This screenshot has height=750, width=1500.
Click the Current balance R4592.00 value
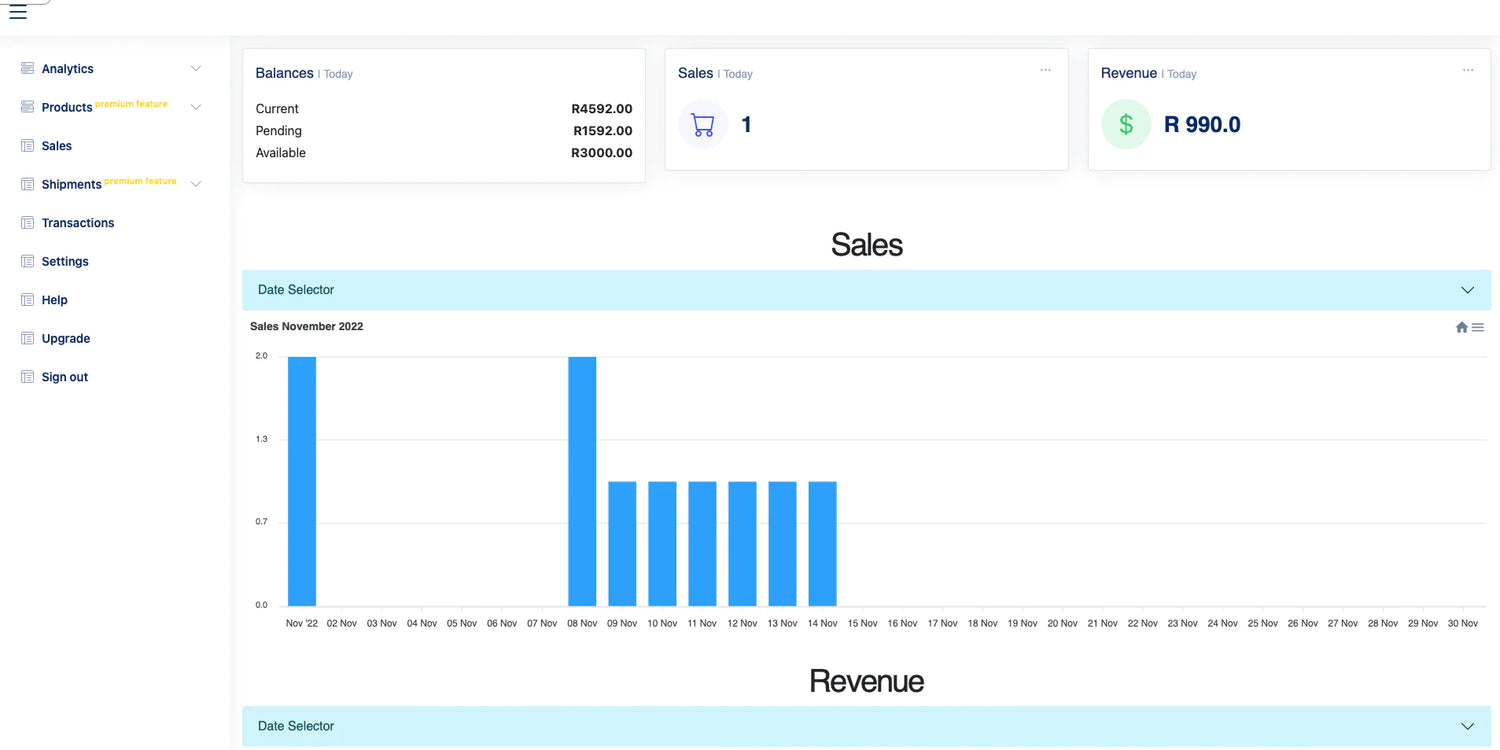tap(602, 109)
